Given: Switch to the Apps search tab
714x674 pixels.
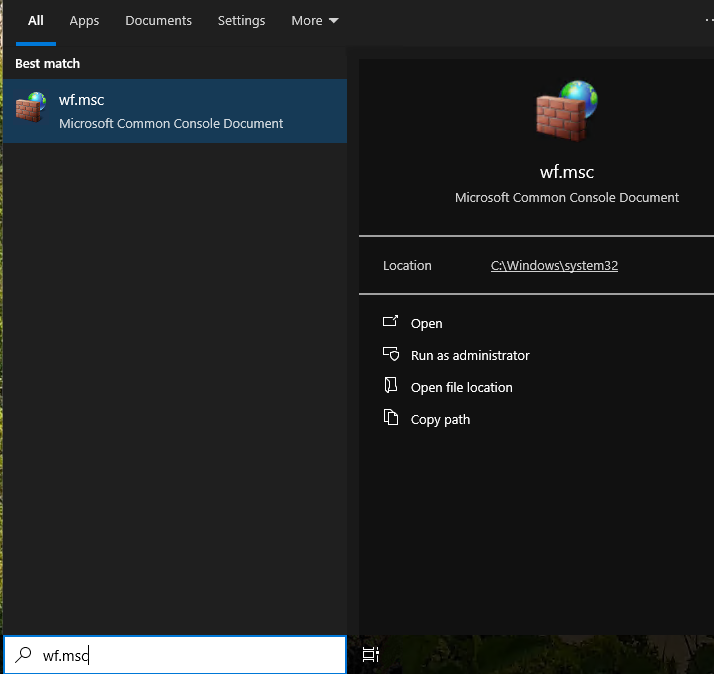Looking at the screenshot, I should [x=84, y=21].
